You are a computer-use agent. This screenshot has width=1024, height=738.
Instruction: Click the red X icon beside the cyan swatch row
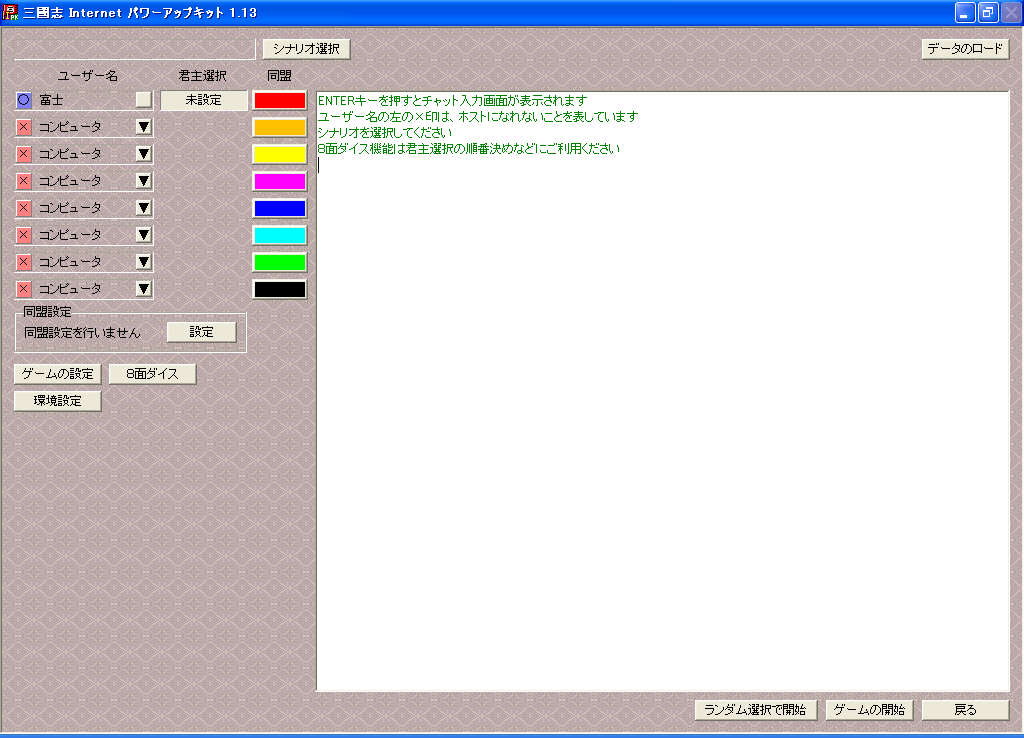coord(24,235)
